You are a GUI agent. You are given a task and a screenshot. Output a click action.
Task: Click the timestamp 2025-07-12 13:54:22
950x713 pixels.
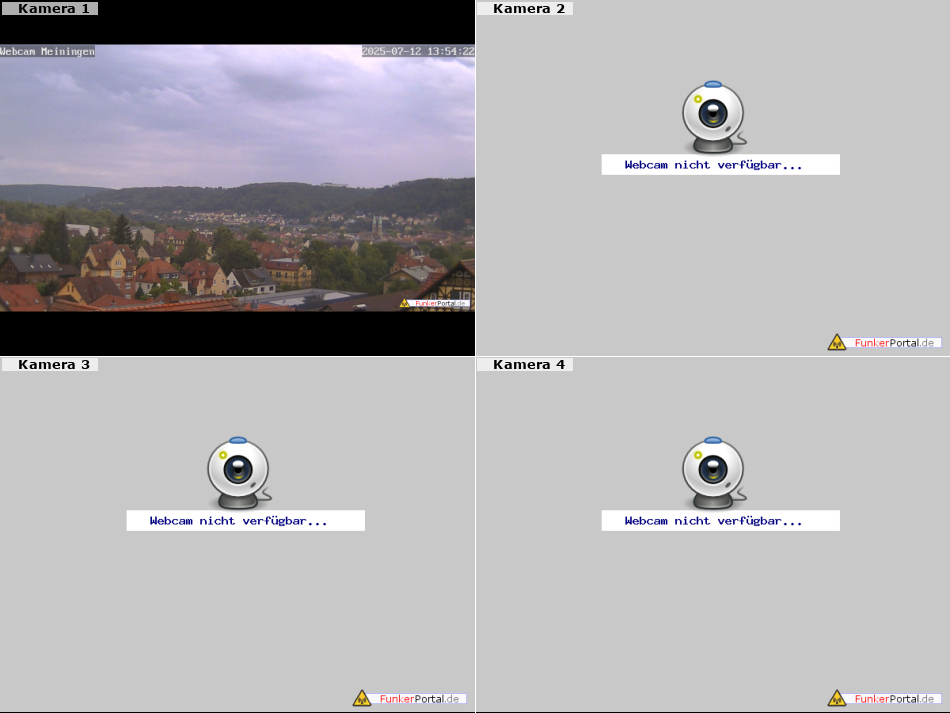(418, 51)
